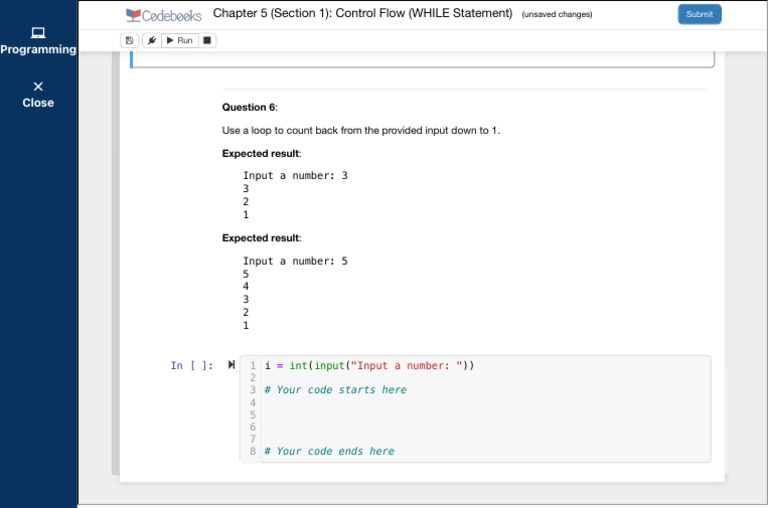This screenshot has height=508, width=768.
Task: Click the run-cell icon beside code cell
Action: pyautogui.click(x=231, y=364)
